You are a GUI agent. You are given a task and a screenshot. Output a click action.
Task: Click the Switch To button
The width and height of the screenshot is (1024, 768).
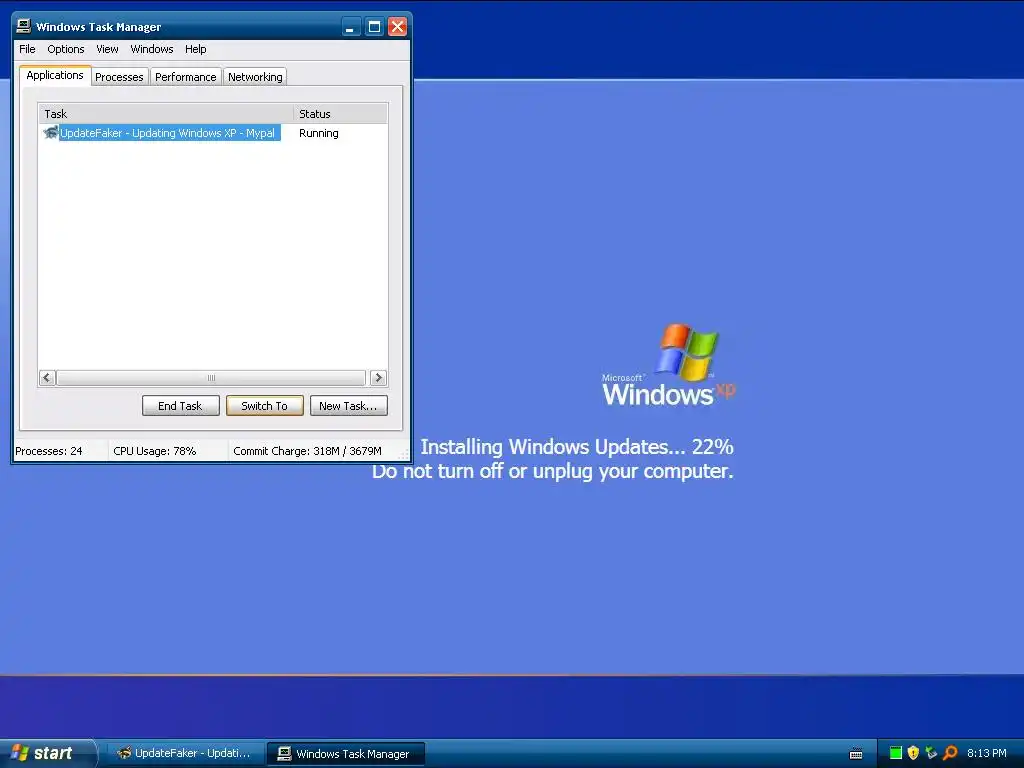[264, 406]
